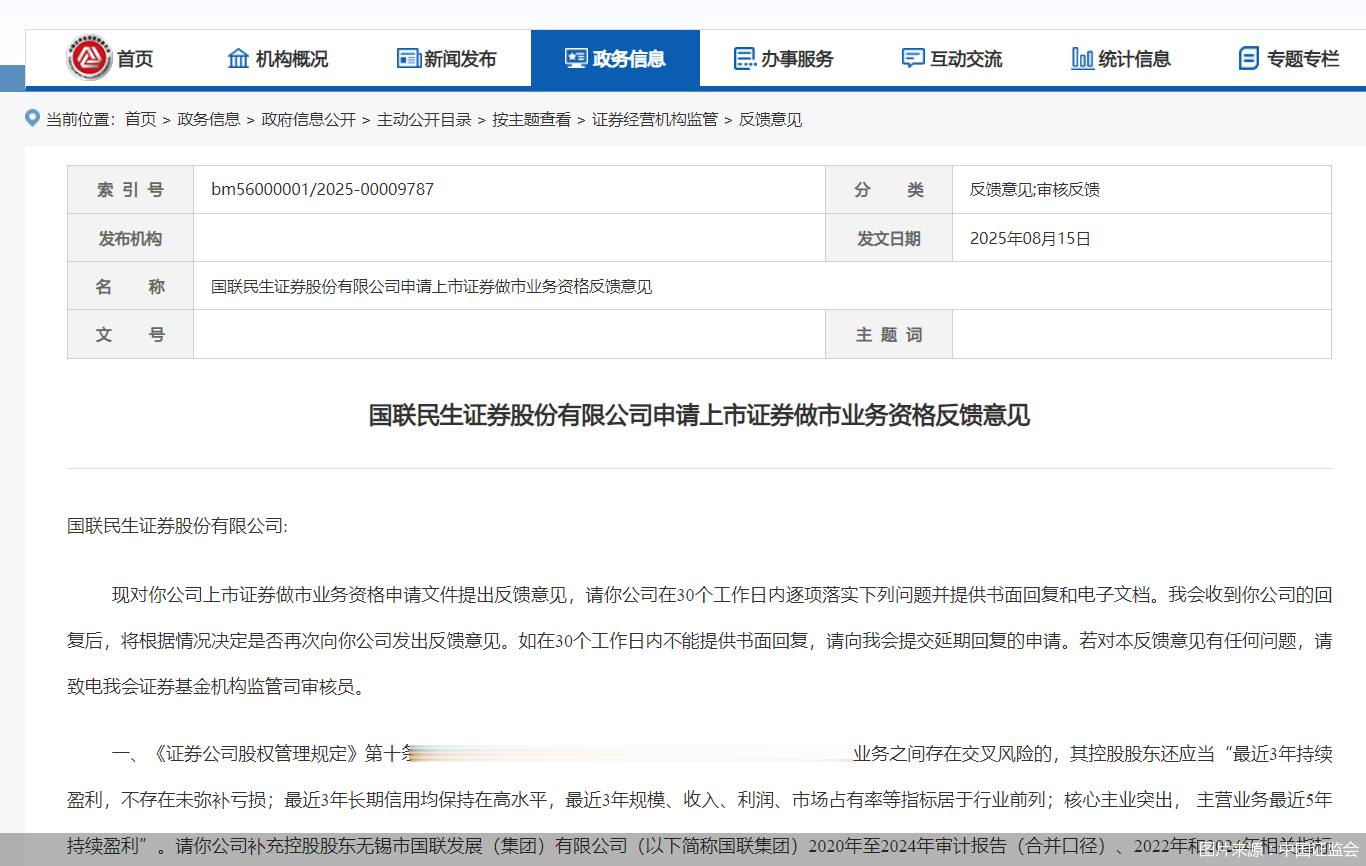1366x866 pixels.
Task: Click the 主 题 词 table label
Action: pyautogui.click(x=889, y=334)
